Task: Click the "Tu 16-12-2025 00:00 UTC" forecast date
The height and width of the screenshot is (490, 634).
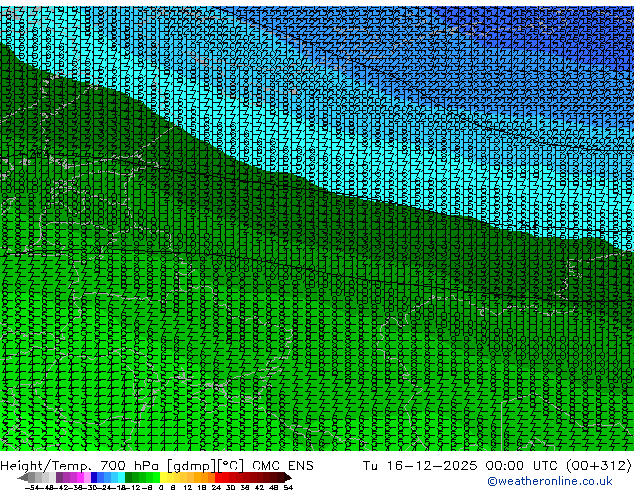Action: point(460,465)
